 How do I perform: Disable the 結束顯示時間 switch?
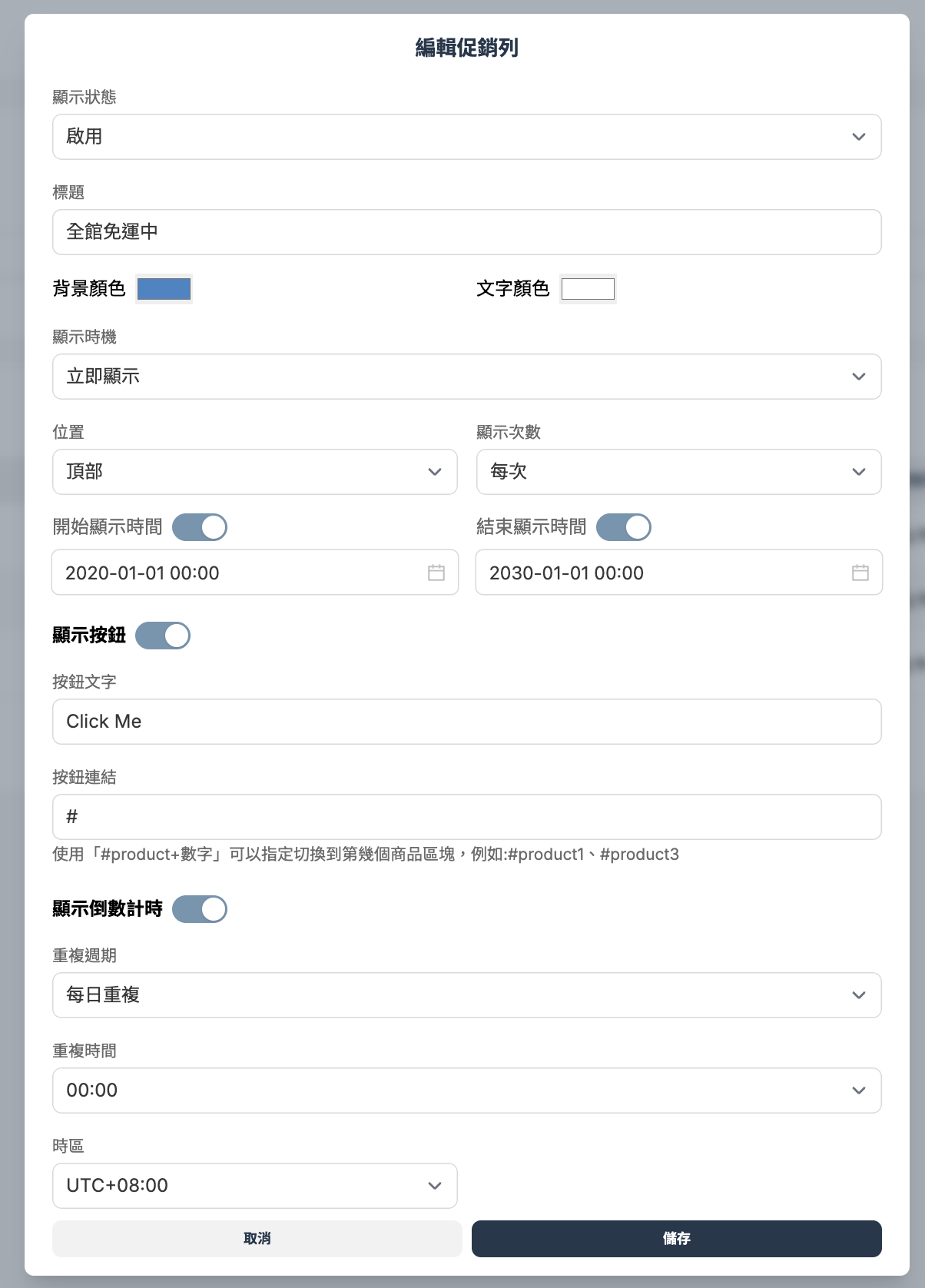(624, 527)
